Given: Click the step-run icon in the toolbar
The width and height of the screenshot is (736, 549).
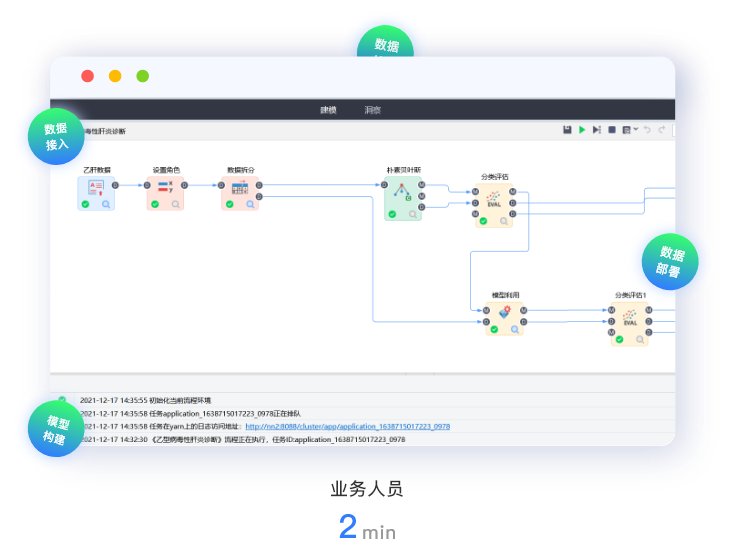Looking at the screenshot, I should tap(597, 130).
